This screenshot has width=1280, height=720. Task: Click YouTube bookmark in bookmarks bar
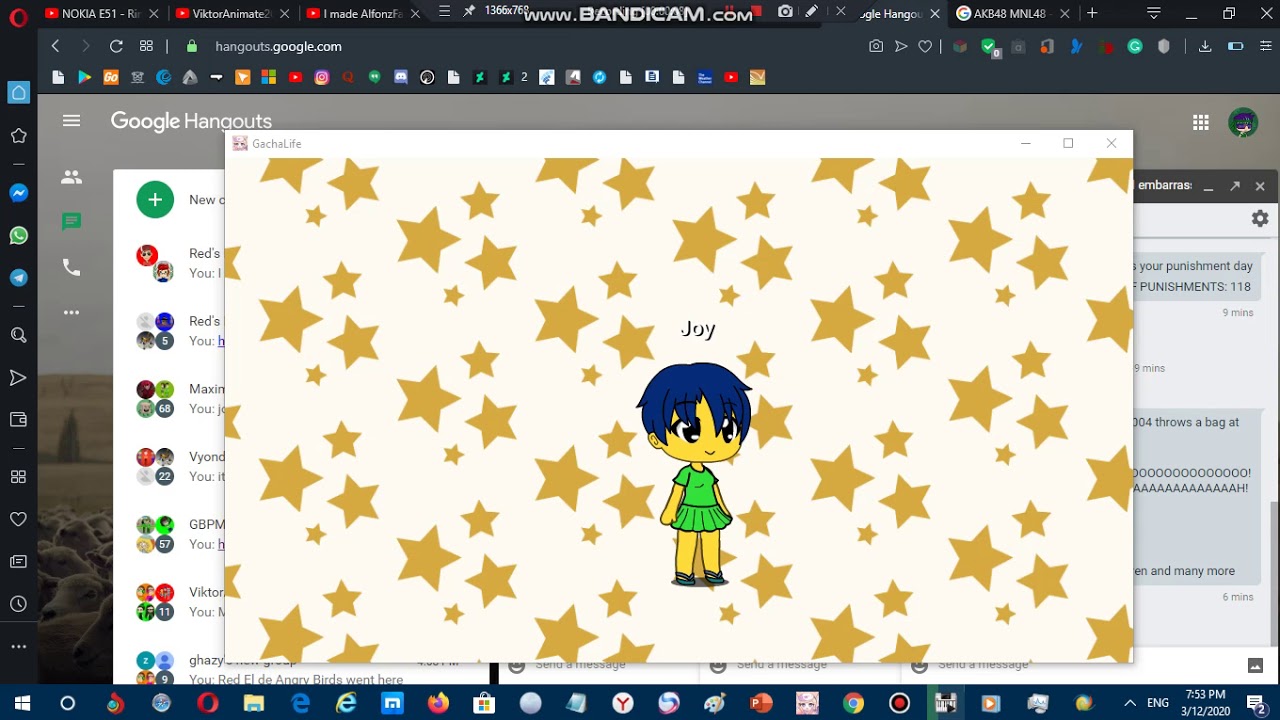[x=295, y=77]
